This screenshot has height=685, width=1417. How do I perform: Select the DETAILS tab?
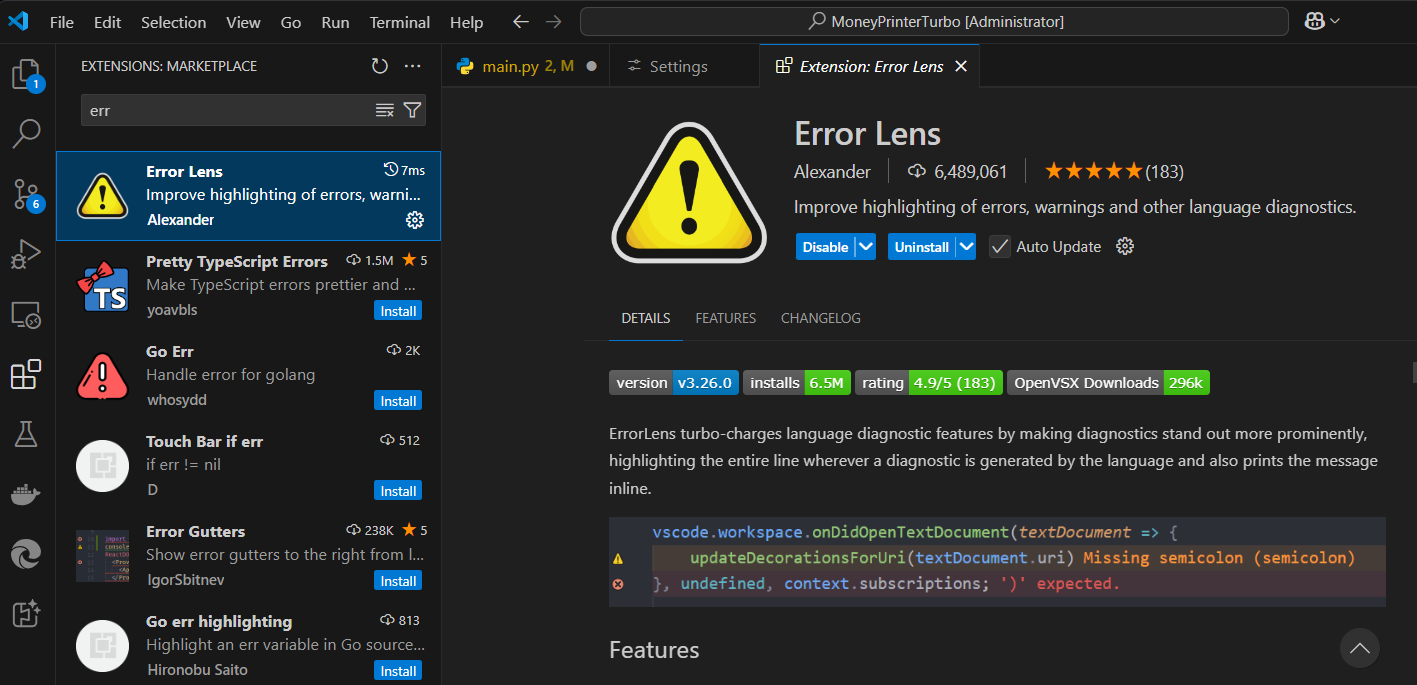point(646,318)
